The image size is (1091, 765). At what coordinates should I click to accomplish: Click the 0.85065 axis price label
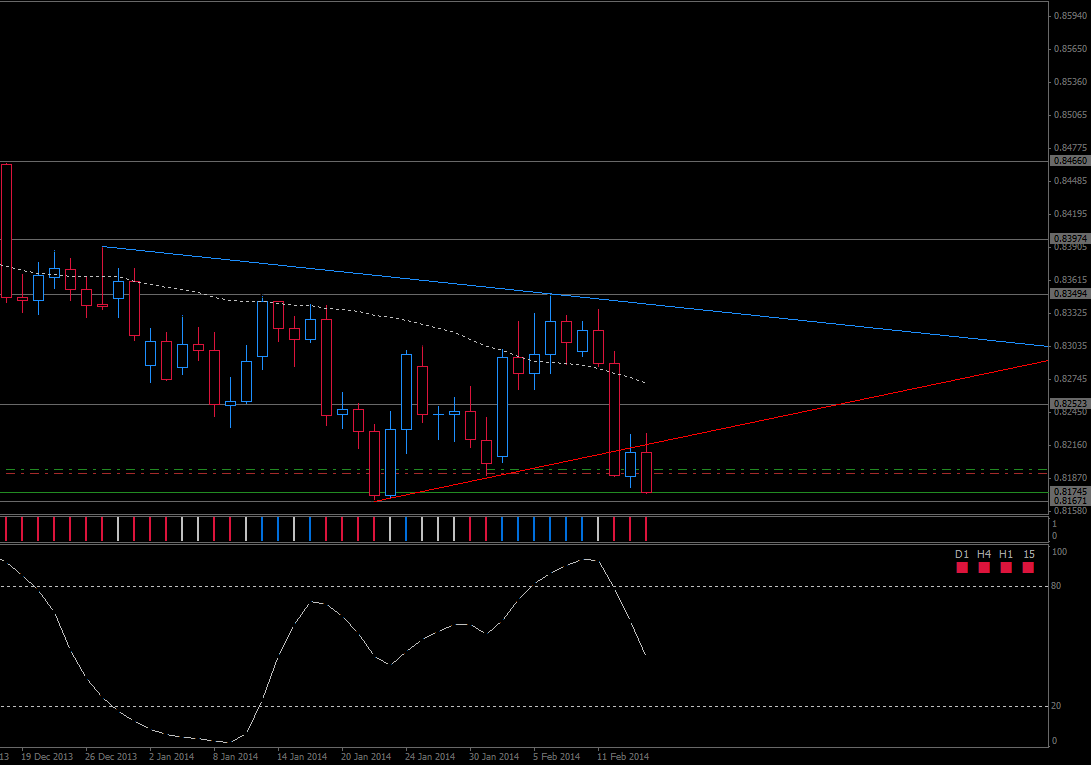coord(1070,115)
